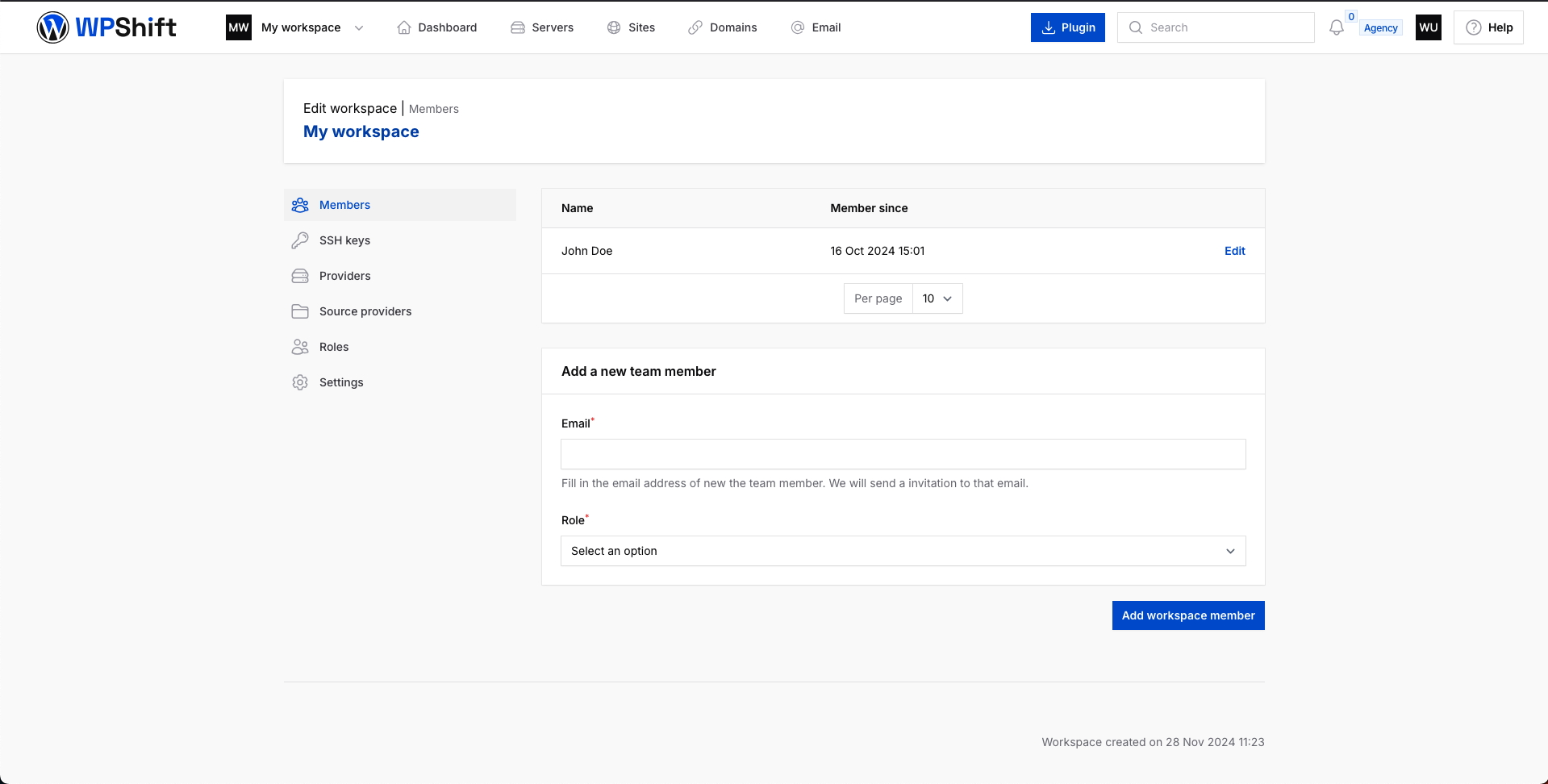Open notifications bell icon
Image resolution: width=1548 pixels, height=784 pixels.
pyautogui.click(x=1337, y=27)
